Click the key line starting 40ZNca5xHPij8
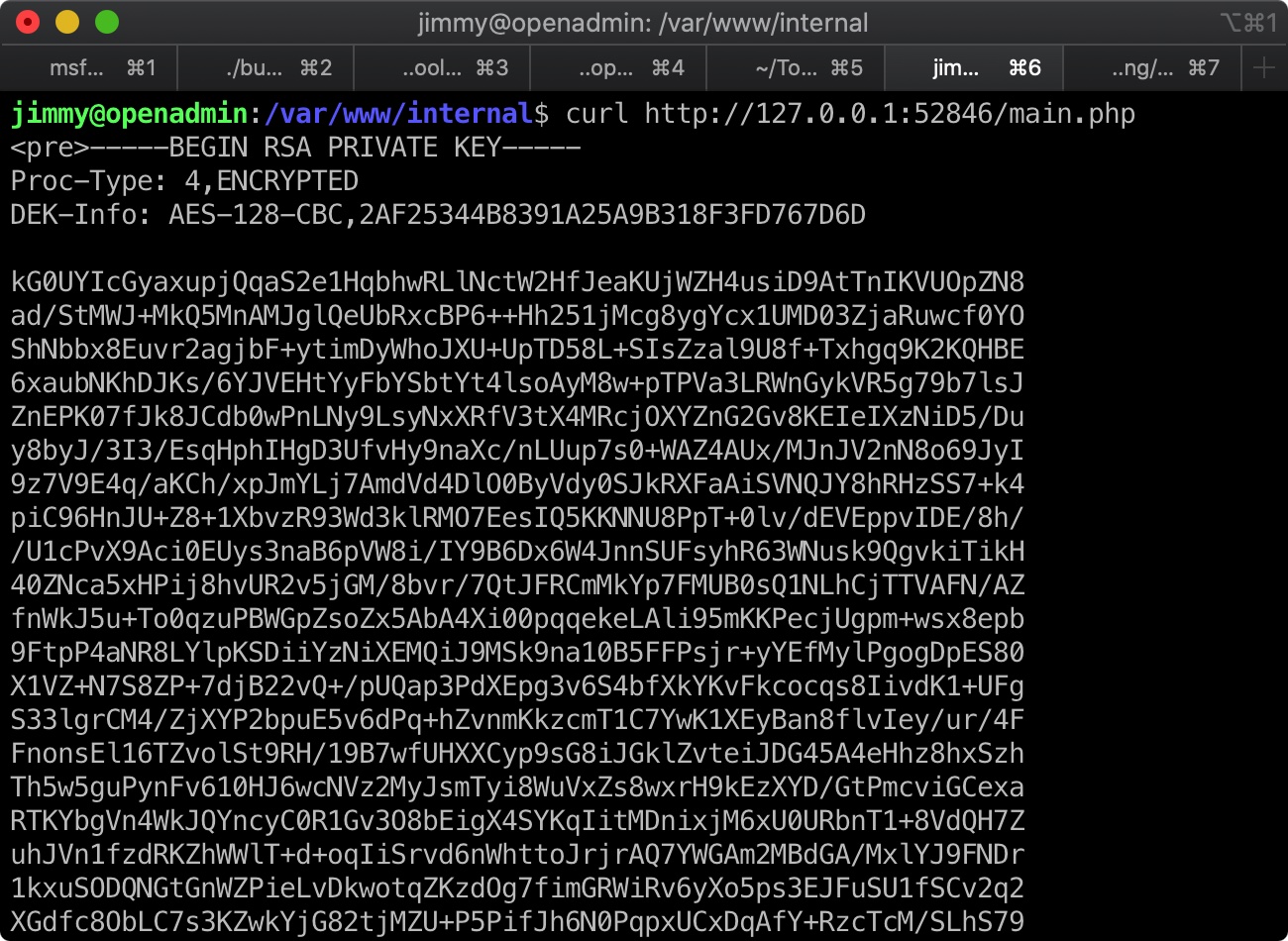1288x941 pixels. pyautogui.click(x=517, y=585)
